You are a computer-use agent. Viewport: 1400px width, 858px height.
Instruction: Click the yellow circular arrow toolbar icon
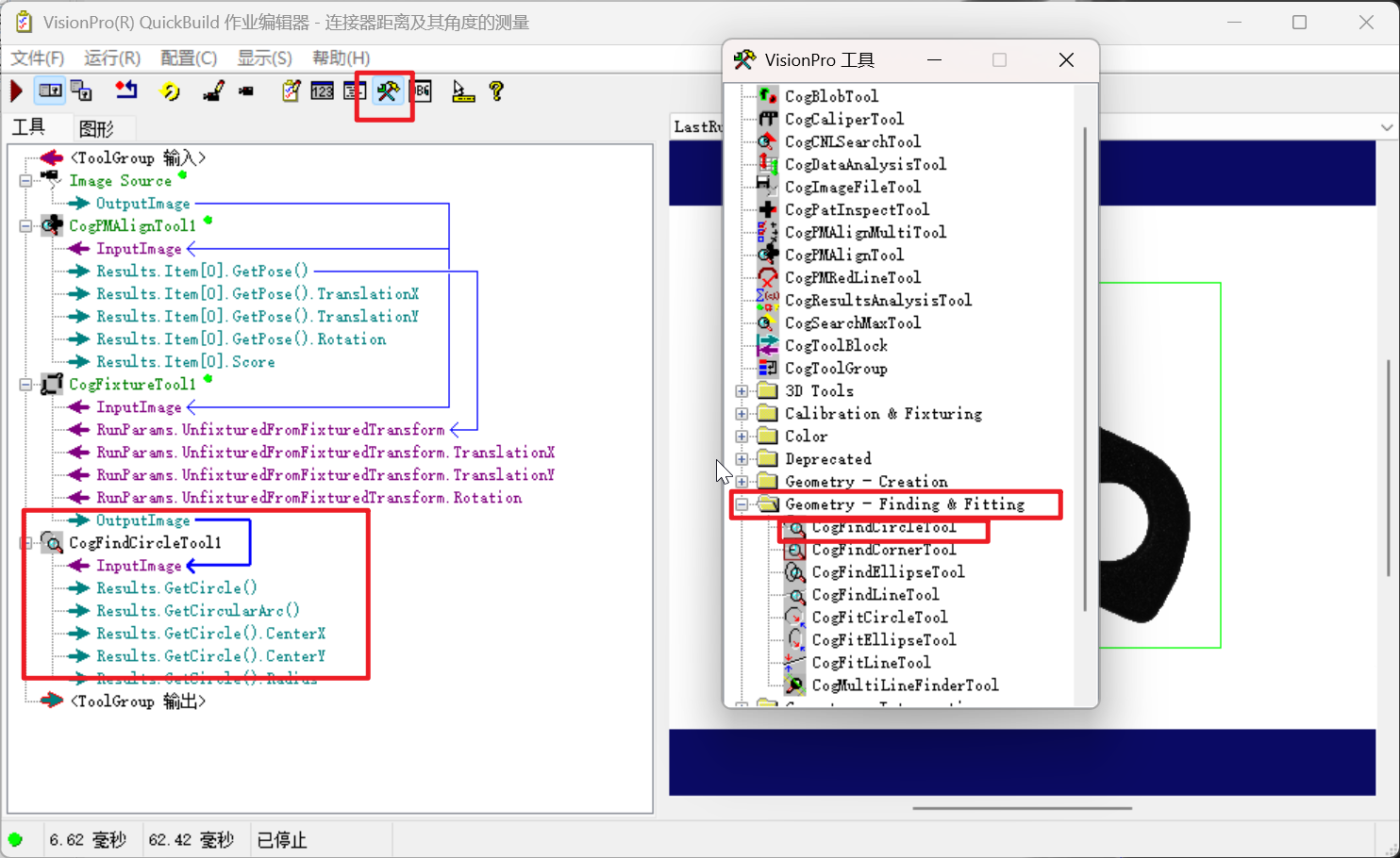pyautogui.click(x=171, y=91)
